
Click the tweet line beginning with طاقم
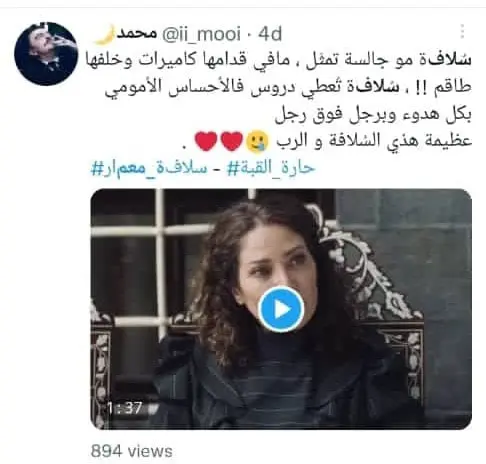coord(288,87)
